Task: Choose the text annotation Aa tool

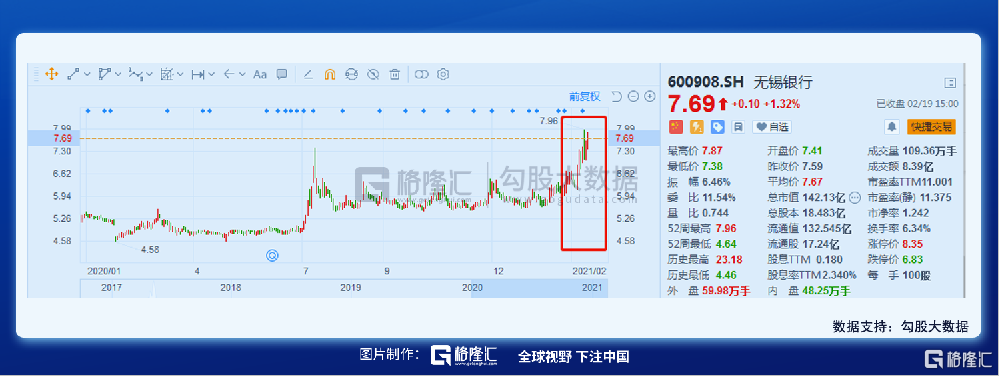Action: tap(259, 75)
